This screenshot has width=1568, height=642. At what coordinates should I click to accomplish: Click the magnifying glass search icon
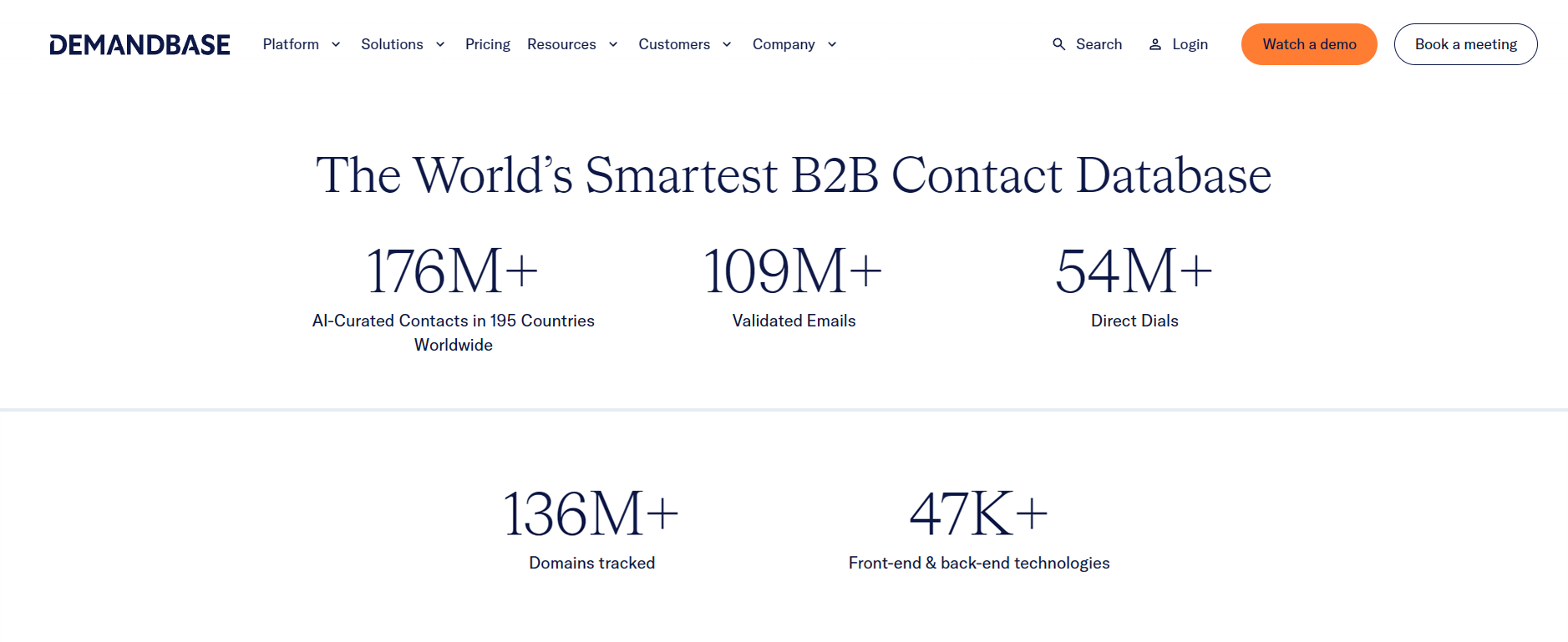[x=1058, y=44]
